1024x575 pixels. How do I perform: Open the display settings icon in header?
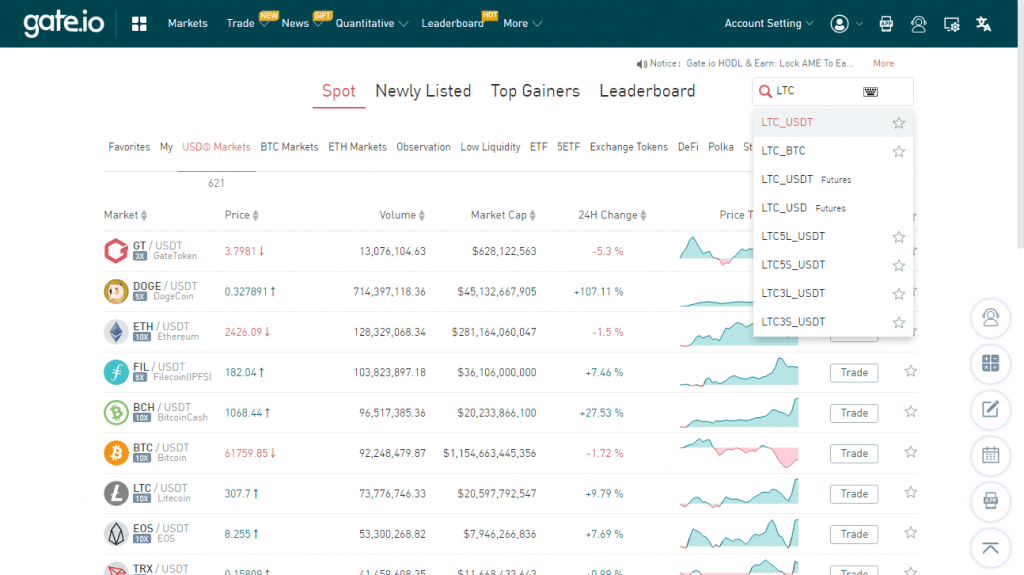(952, 25)
